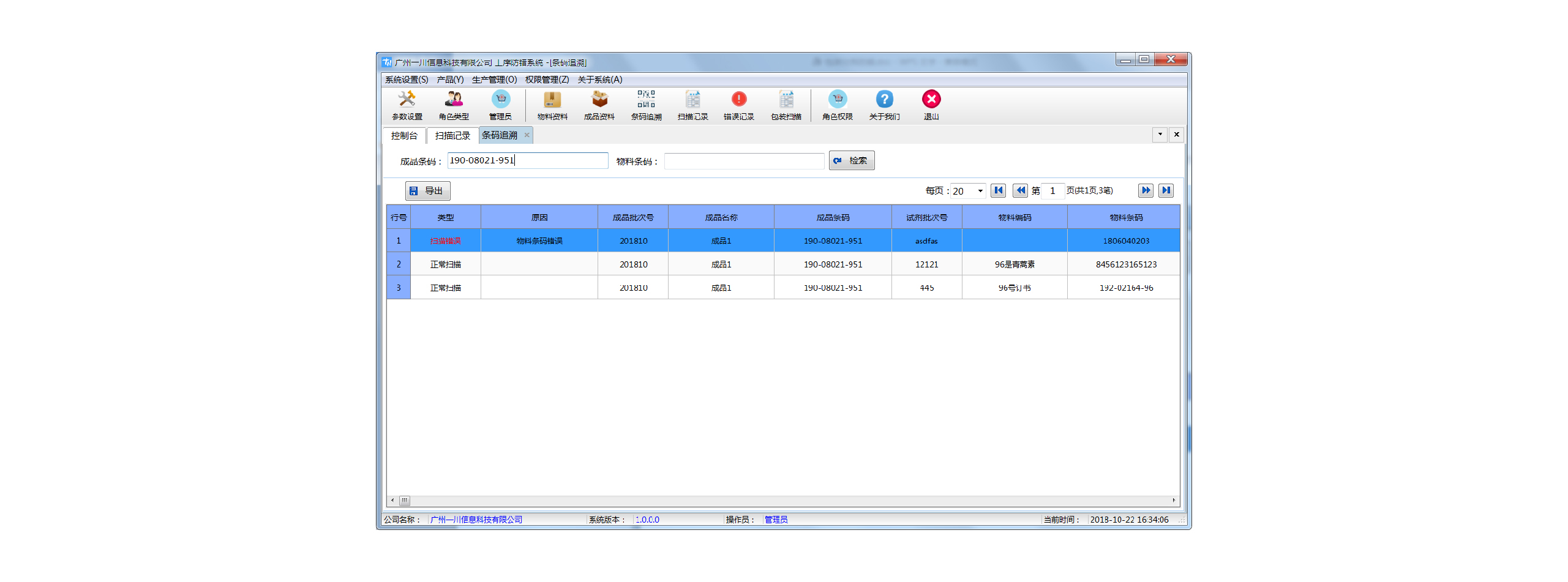Sort by the 原因 column header
This screenshot has width=1568, height=582.
click(539, 217)
